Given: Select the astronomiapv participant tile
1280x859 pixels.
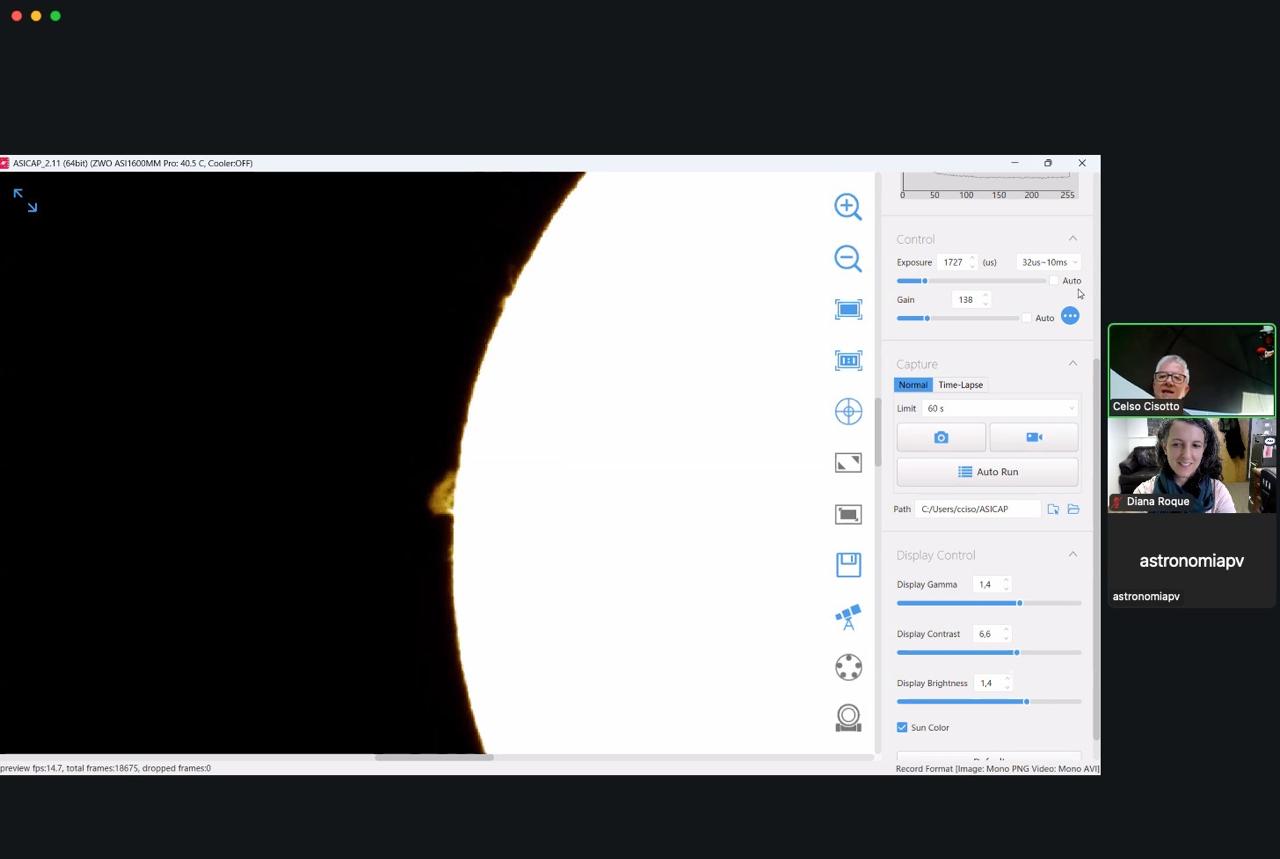Looking at the screenshot, I should [x=1191, y=561].
